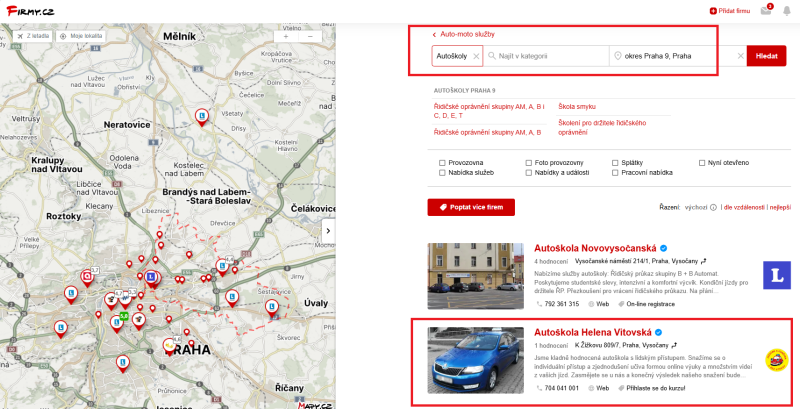Zoom in the map with plus

pyautogui.click(x=286, y=37)
